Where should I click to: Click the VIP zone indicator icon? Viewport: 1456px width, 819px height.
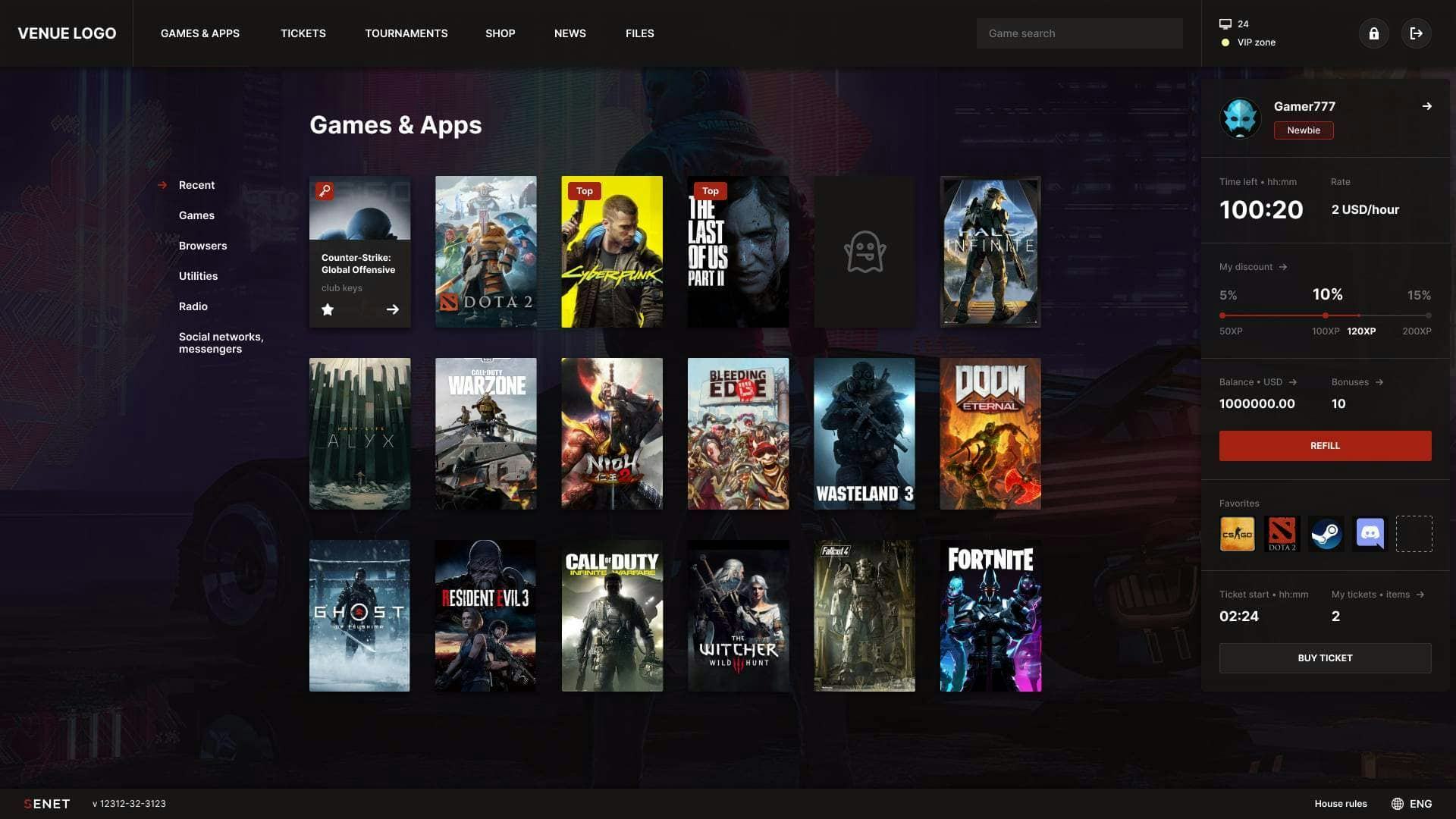tap(1225, 42)
